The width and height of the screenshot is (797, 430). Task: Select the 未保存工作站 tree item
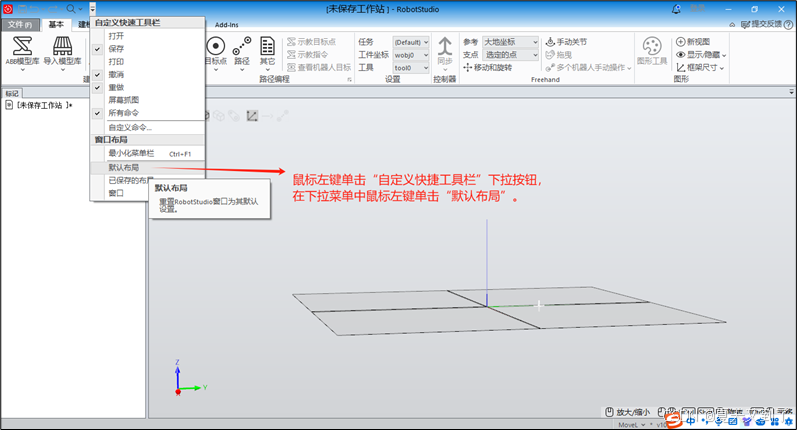pos(40,105)
